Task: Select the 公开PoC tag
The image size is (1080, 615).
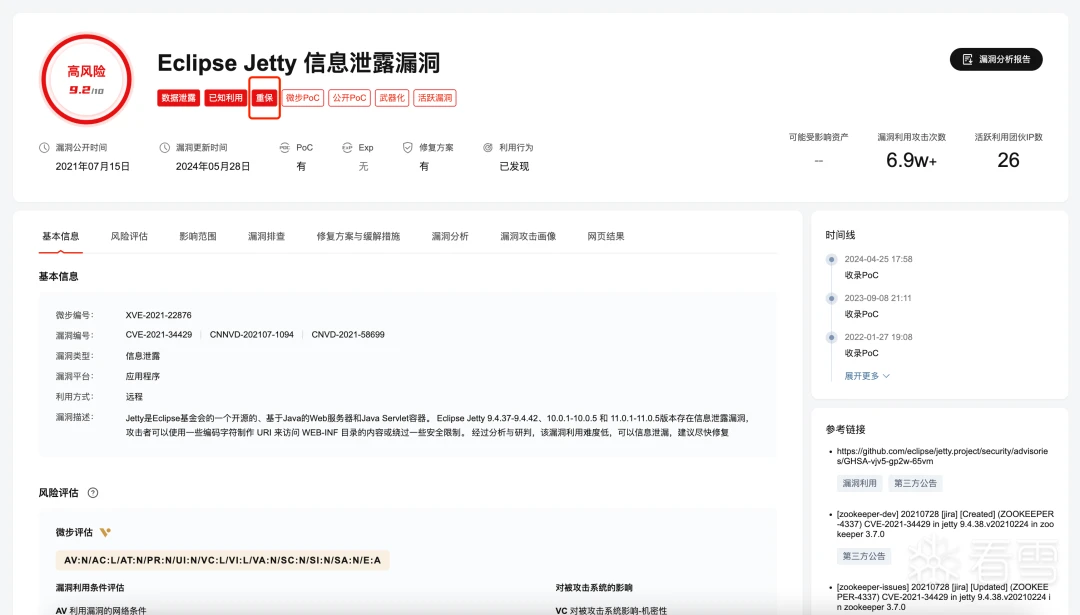Action: click(349, 98)
